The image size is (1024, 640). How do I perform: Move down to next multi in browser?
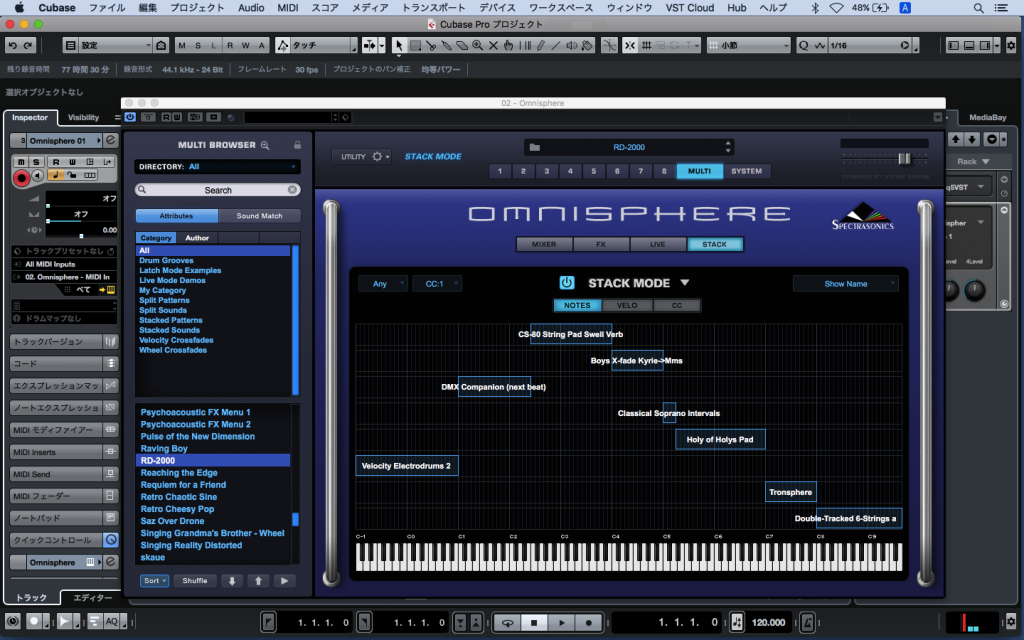tap(232, 581)
